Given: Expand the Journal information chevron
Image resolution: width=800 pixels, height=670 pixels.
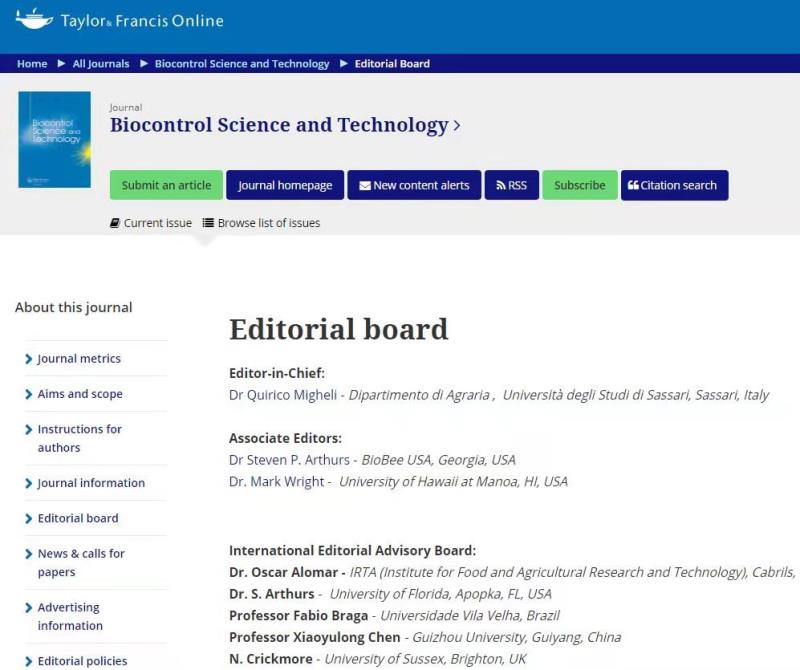Looking at the screenshot, I should (x=29, y=483).
